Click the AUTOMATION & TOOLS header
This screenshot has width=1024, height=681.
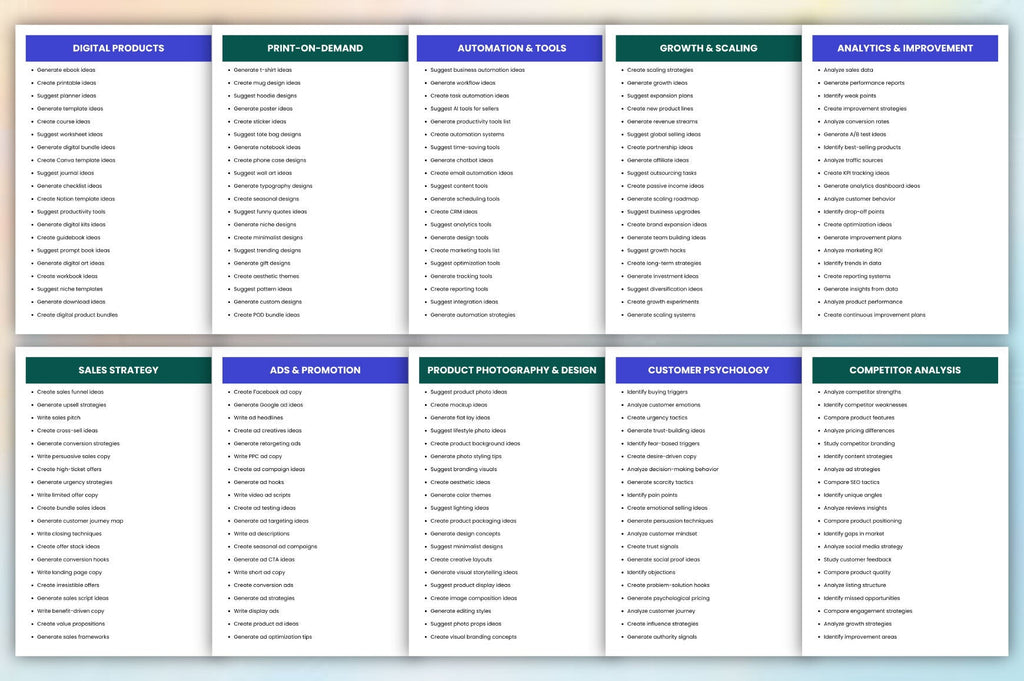pyautogui.click(x=511, y=48)
